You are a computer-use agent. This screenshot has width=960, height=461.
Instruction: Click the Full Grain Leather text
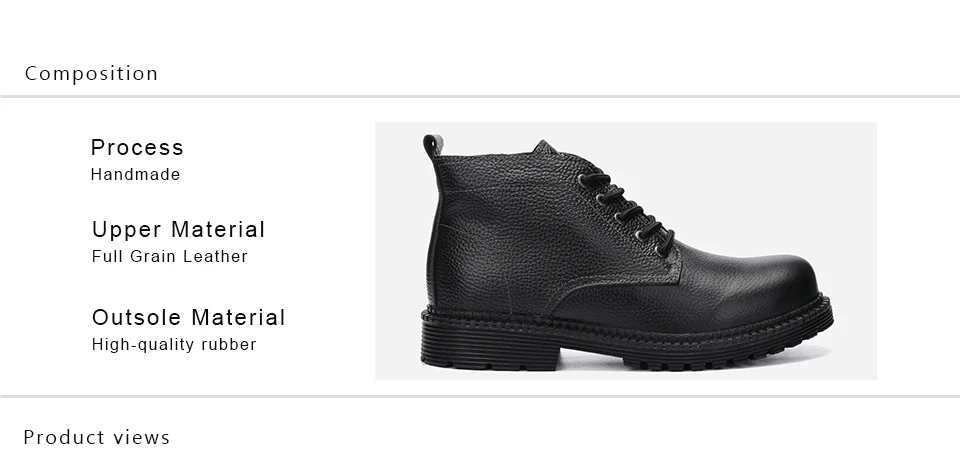[170, 257]
